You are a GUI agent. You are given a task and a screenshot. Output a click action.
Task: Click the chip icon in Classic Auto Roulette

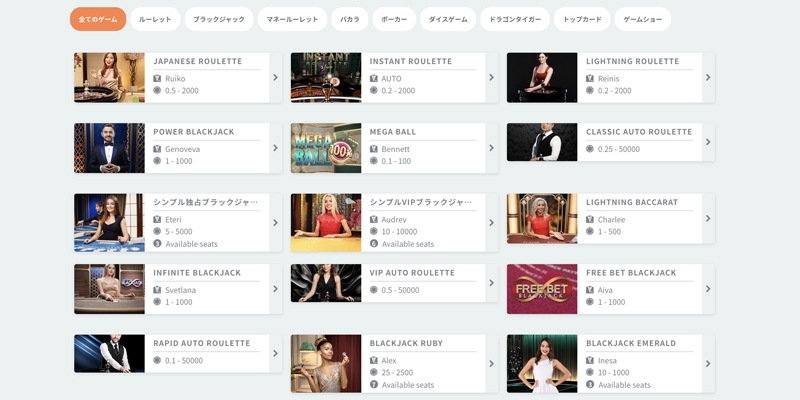[590, 149]
